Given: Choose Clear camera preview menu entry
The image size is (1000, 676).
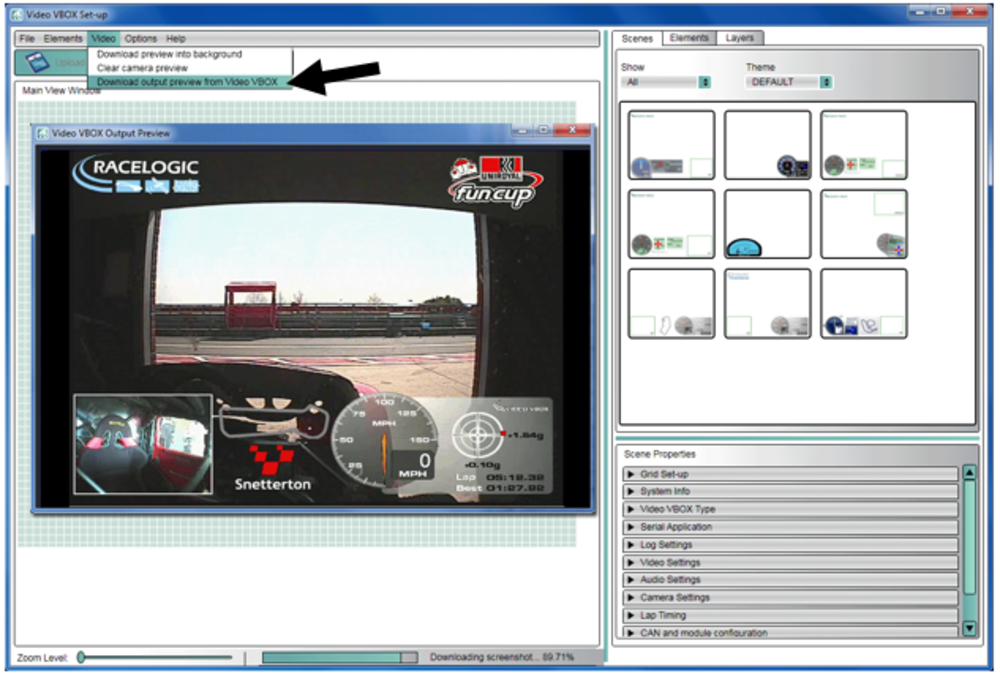Looking at the screenshot, I should coord(142,68).
